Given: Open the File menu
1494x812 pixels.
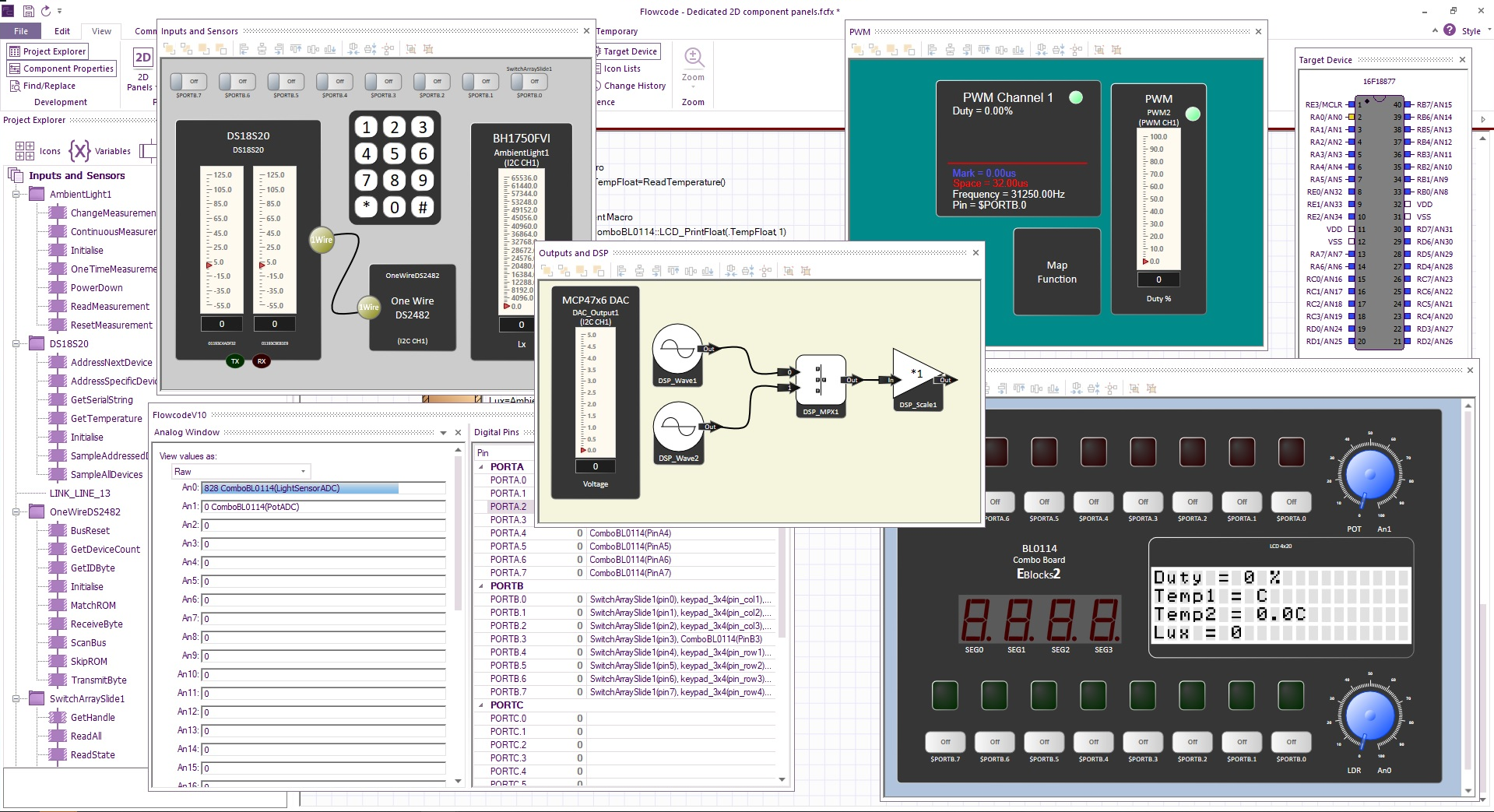Looking at the screenshot, I should pos(21,31).
